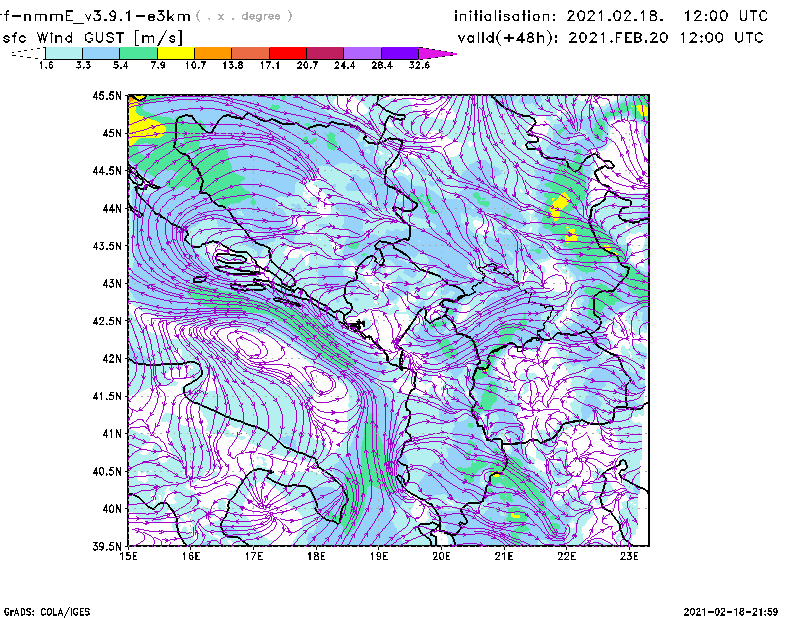Click the 42N latitude label
This screenshot has height=618, width=800.
pyautogui.click(x=112, y=359)
